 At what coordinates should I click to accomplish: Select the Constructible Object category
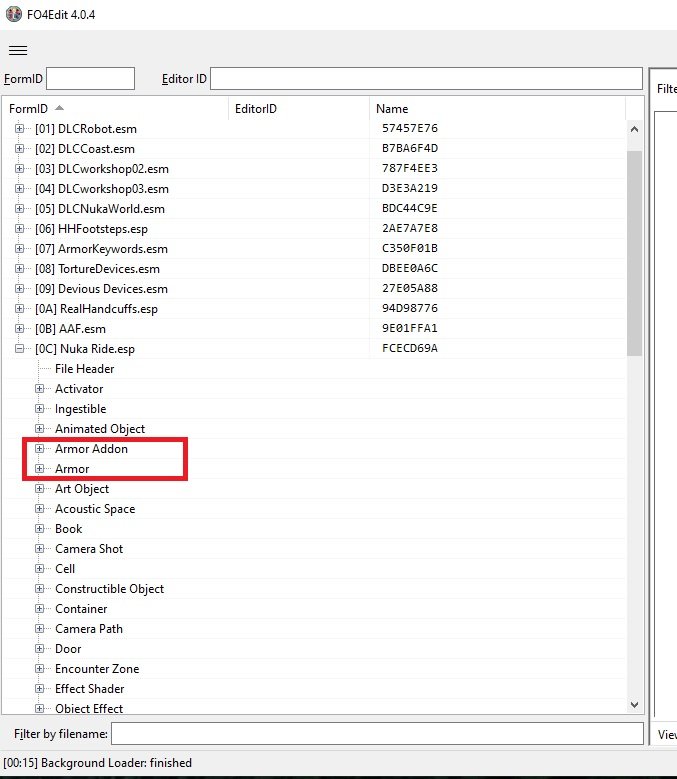pyautogui.click(x=109, y=589)
